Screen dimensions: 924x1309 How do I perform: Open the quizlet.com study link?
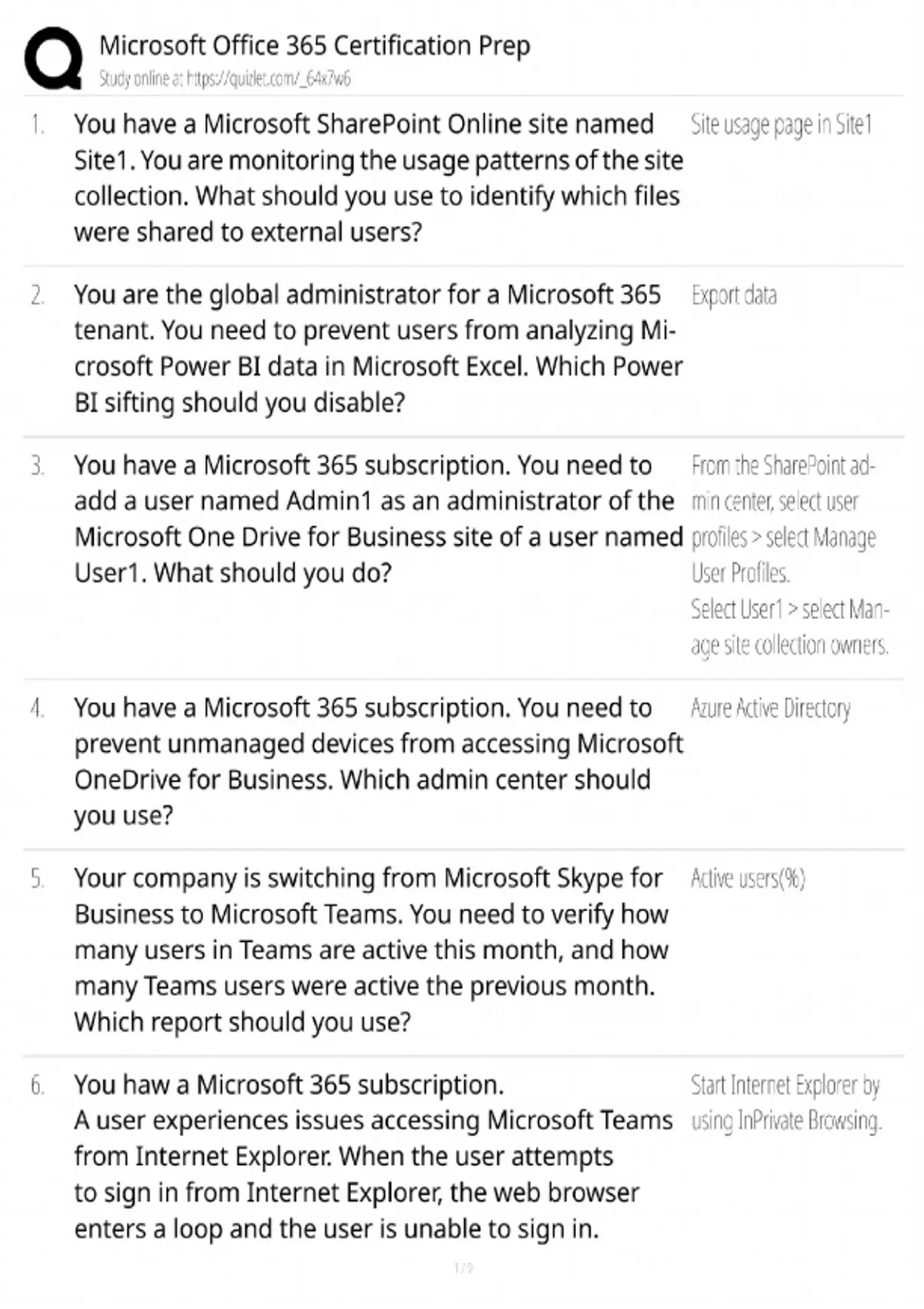(x=225, y=79)
